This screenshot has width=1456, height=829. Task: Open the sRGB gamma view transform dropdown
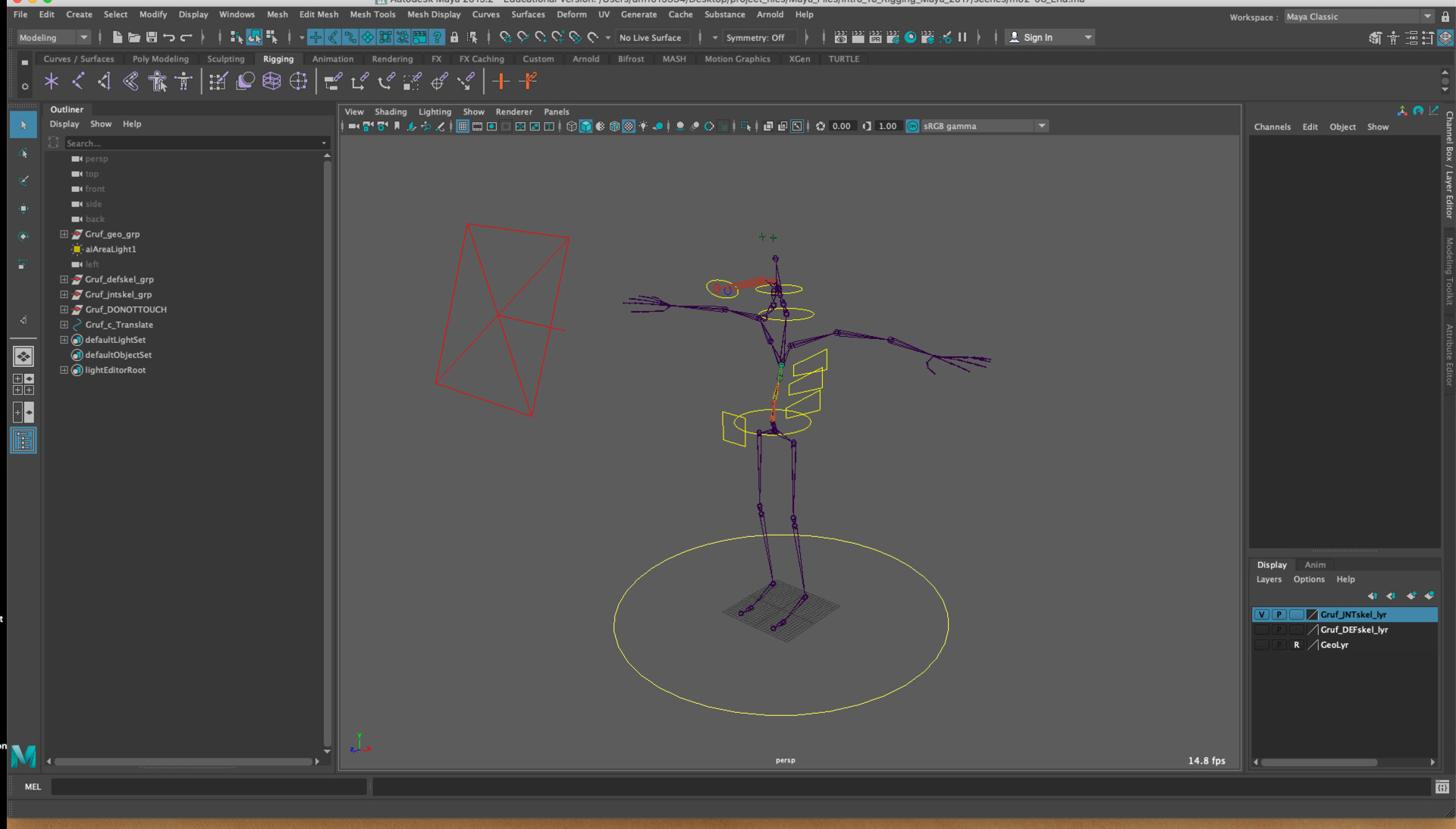click(x=1042, y=126)
